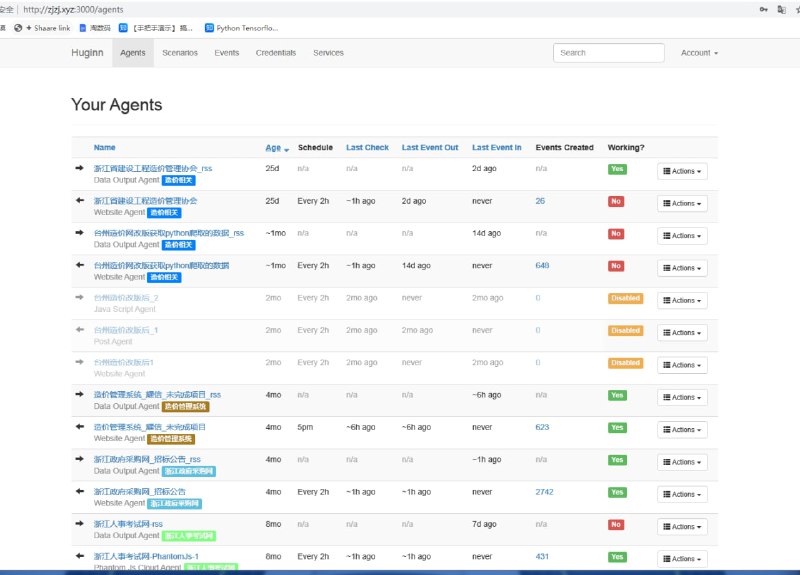Open the 台州造价改版后1 agent link
This screenshot has height=575, width=800.
point(124,362)
